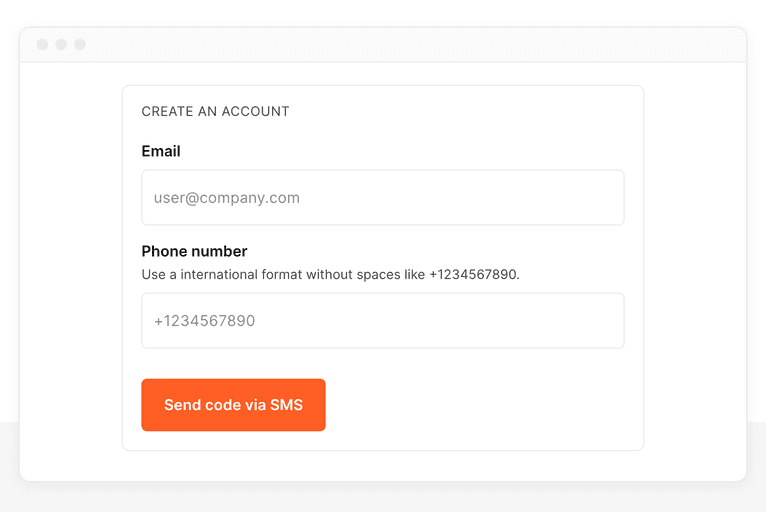766x512 pixels.
Task: Click the right end of the phone field
Action: pos(600,321)
